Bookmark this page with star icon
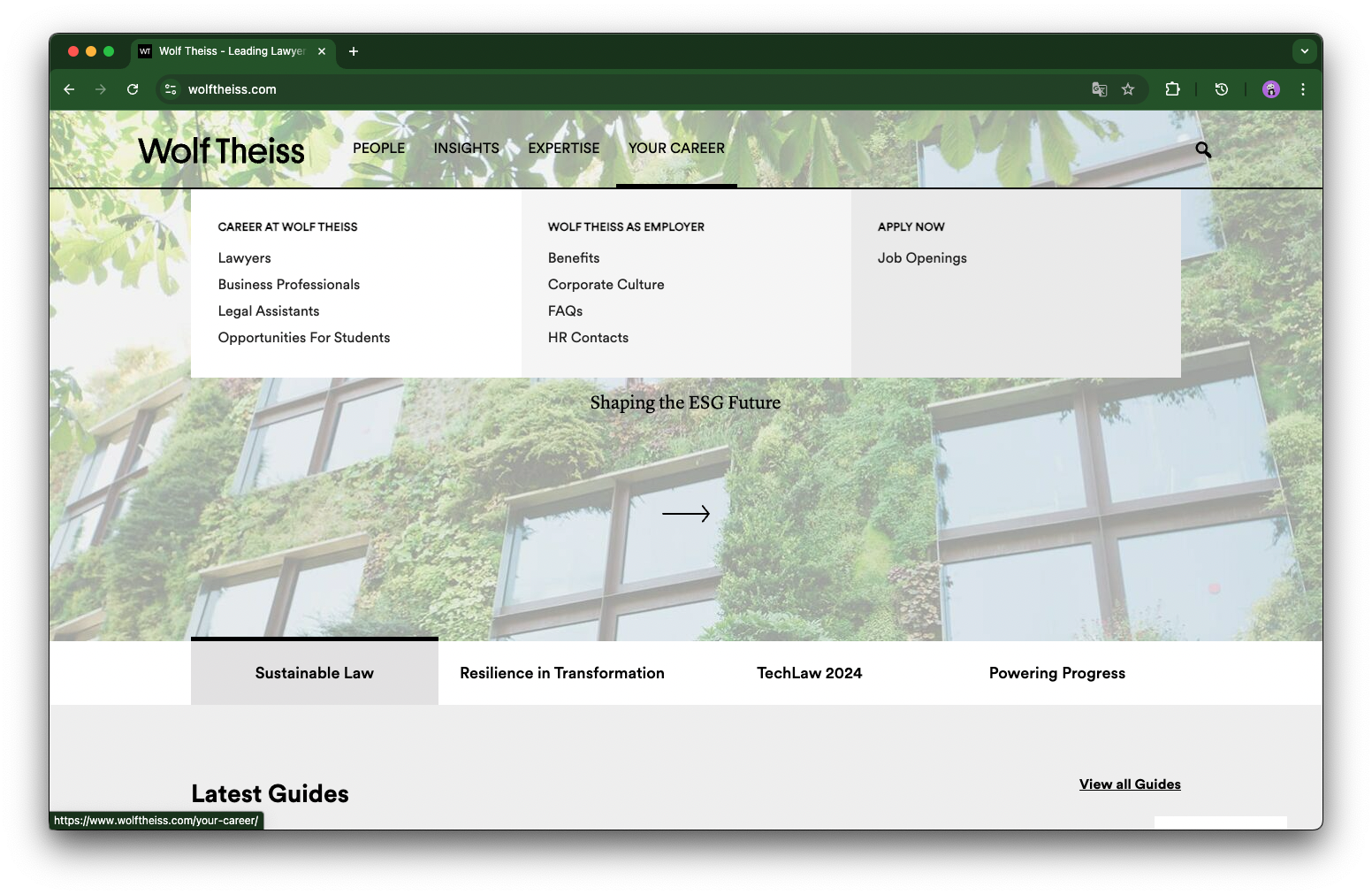Viewport: 1372px width, 895px height. click(1128, 89)
